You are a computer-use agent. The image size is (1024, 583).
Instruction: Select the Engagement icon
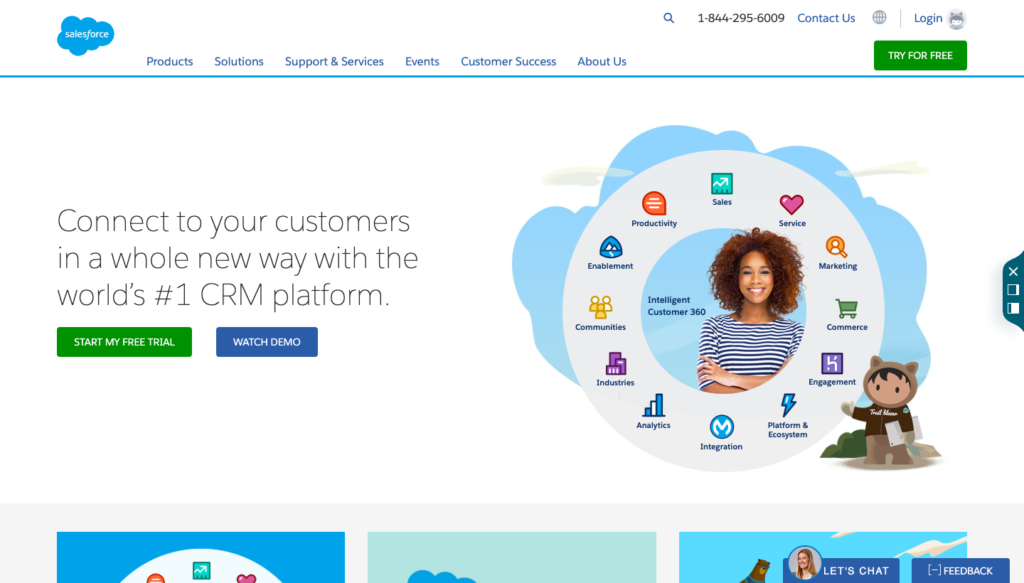(832, 363)
